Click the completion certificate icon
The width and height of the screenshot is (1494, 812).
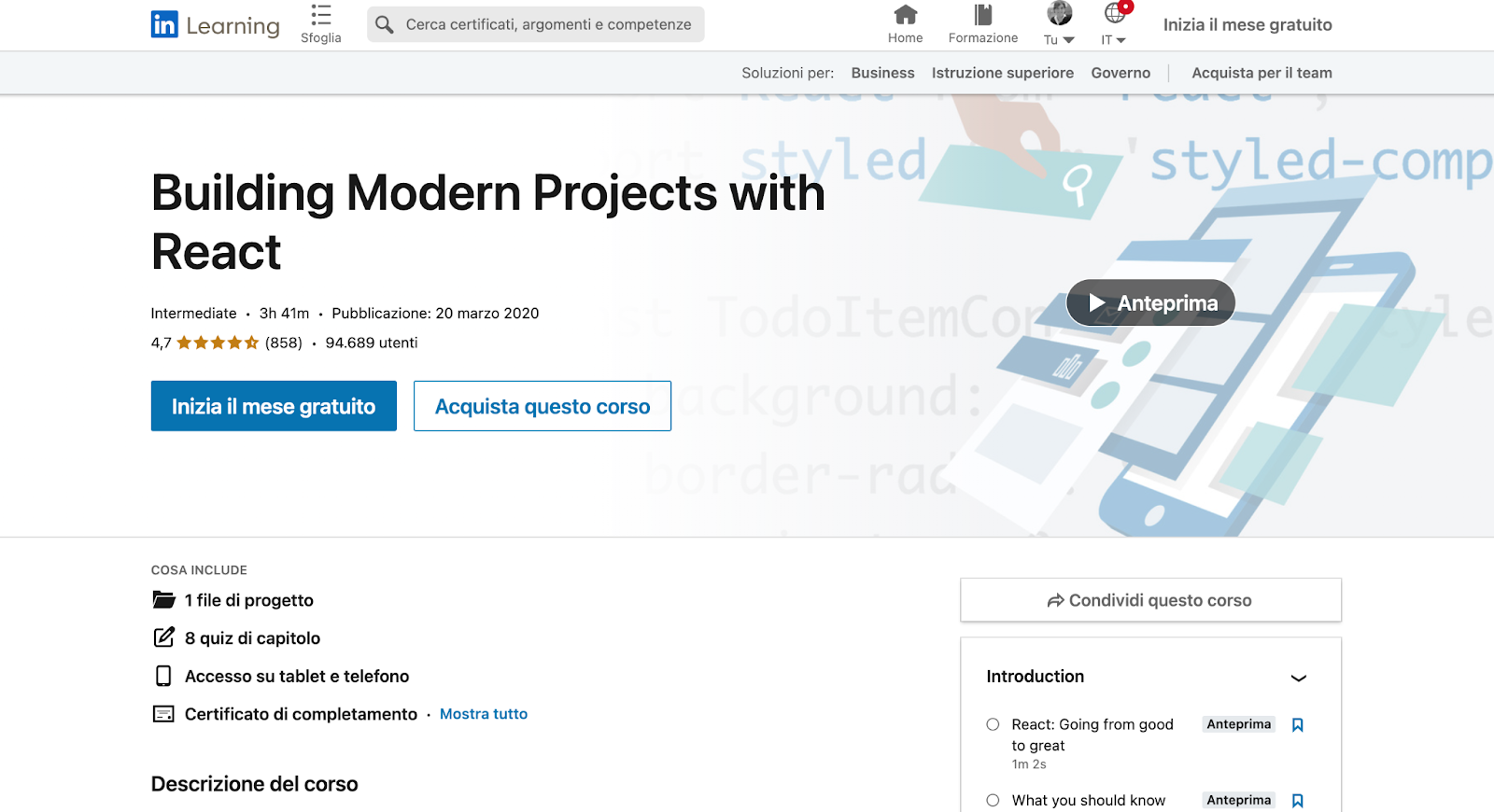(x=163, y=714)
